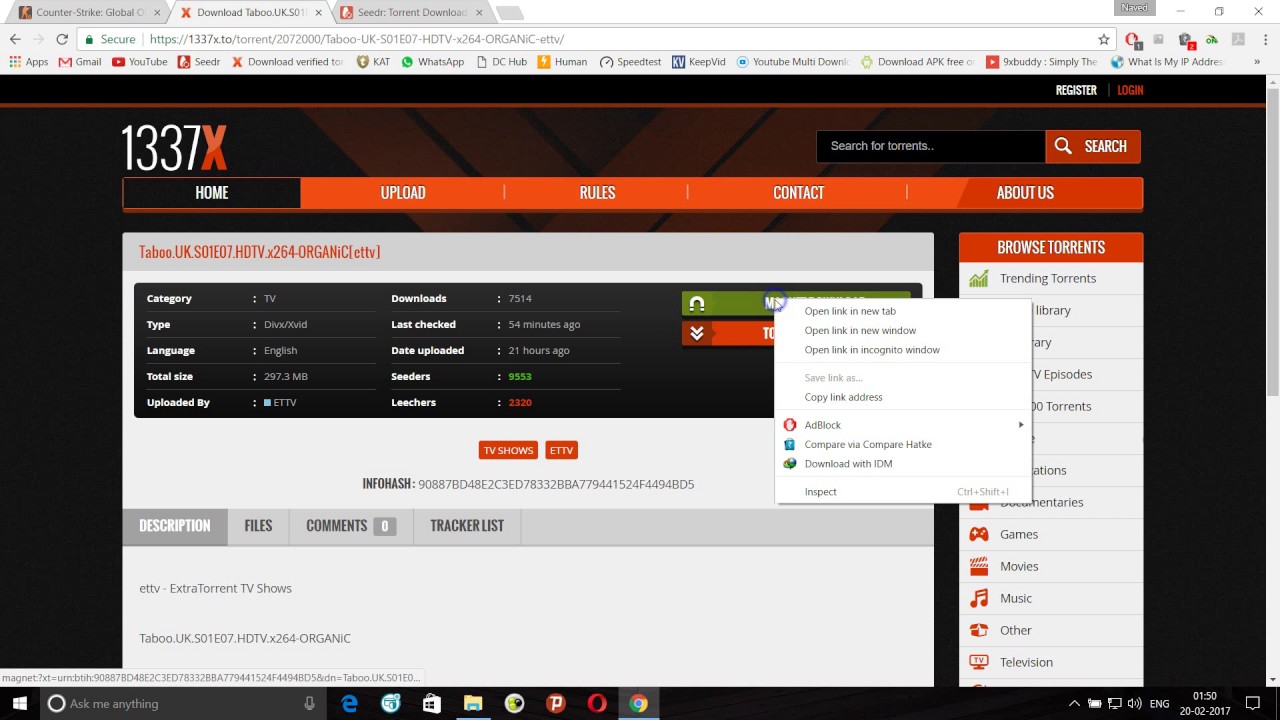The image size is (1280, 720).
Task: Click the browser address bar URL
Action: tap(357, 39)
